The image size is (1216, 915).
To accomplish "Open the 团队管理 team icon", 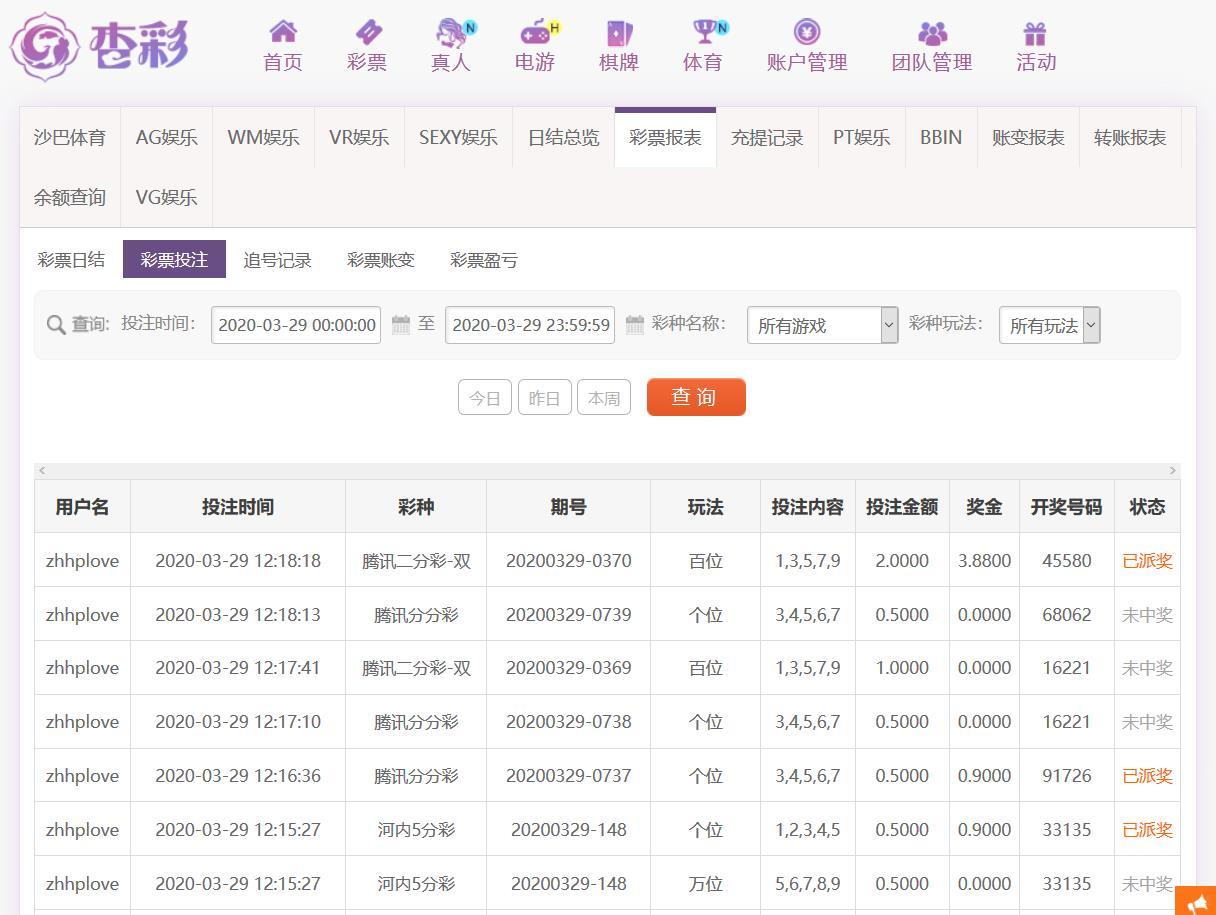I will pyautogui.click(x=932, y=33).
